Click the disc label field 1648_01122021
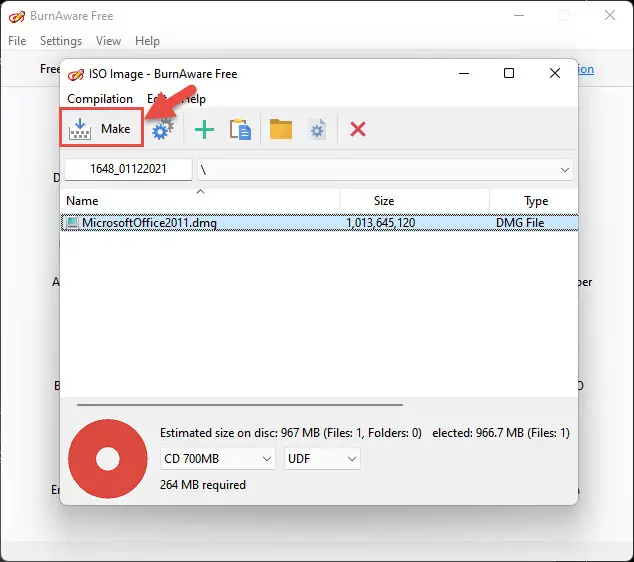This screenshot has height=562, width=634. point(128,169)
